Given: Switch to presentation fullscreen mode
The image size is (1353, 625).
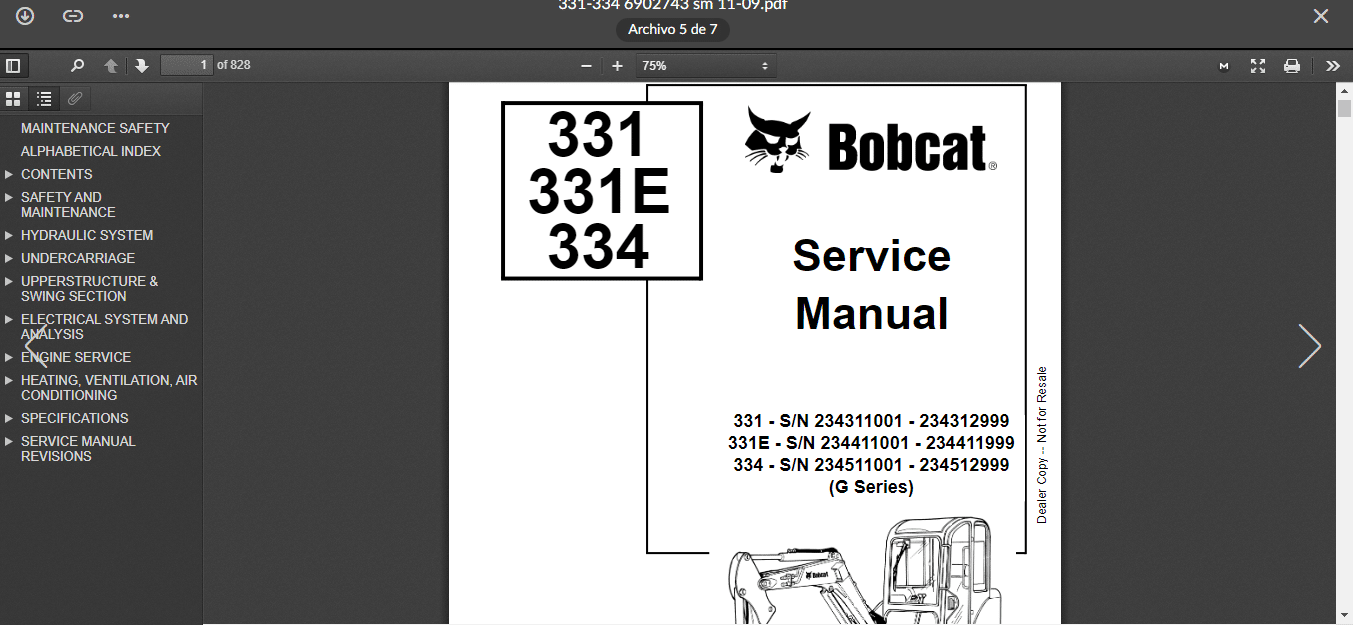Looking at the screenshot, I should (1258, 66).
